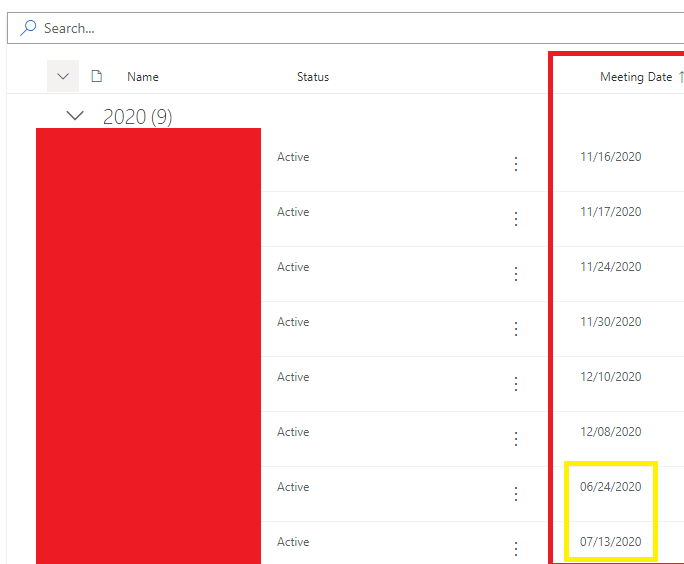The image size is (684, 564).
Task: Click Active status in the 11/24/2020 row
Action: (293, 267)
